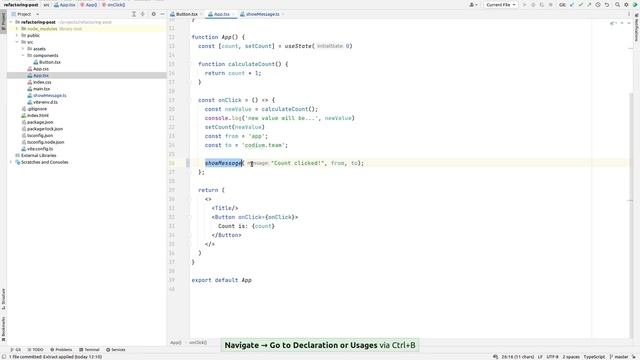Open Project panel options gear
The width and height of the screenshot is (640, 360).
point(153,14)
